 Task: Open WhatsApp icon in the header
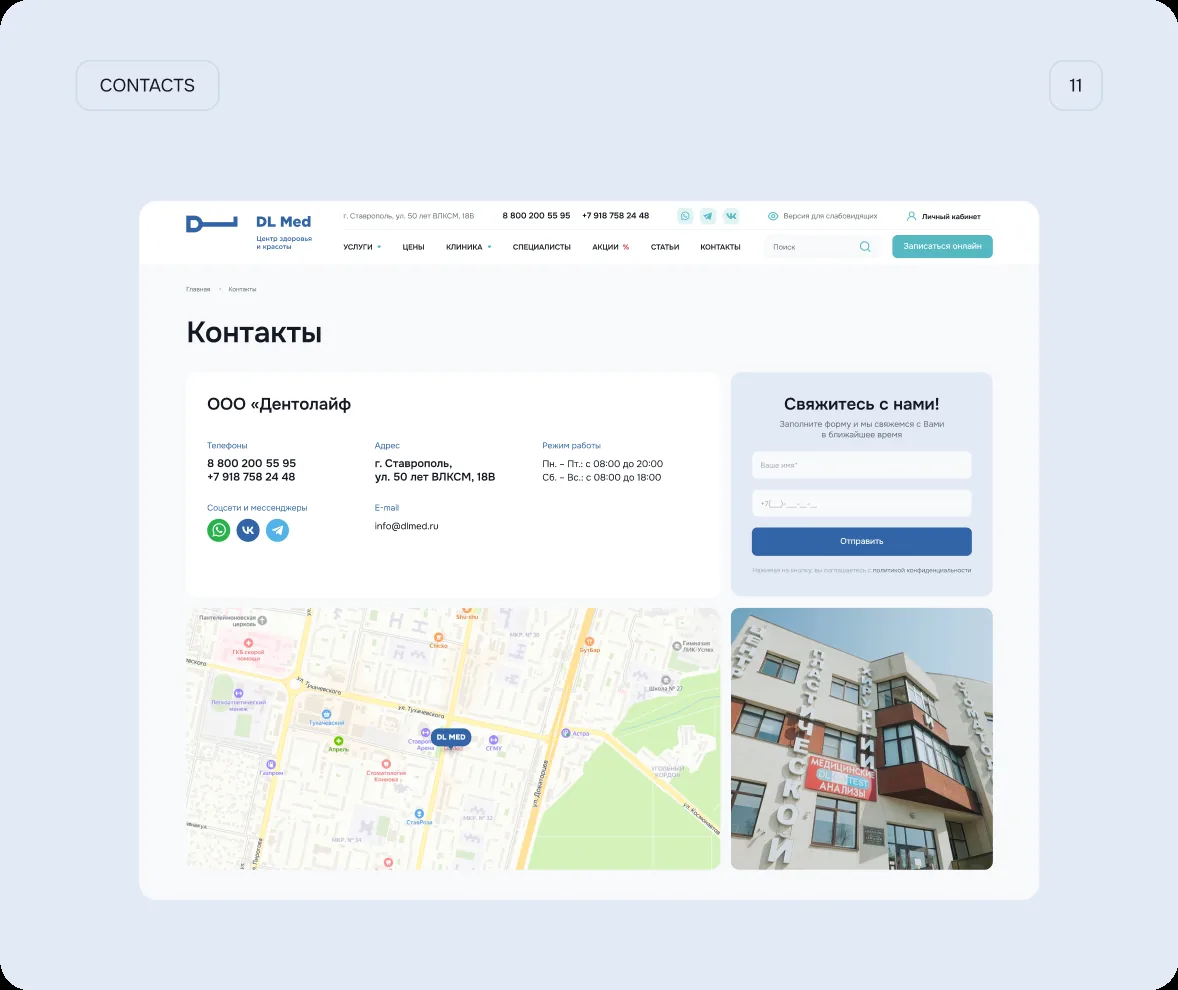(x=685, y=216)
